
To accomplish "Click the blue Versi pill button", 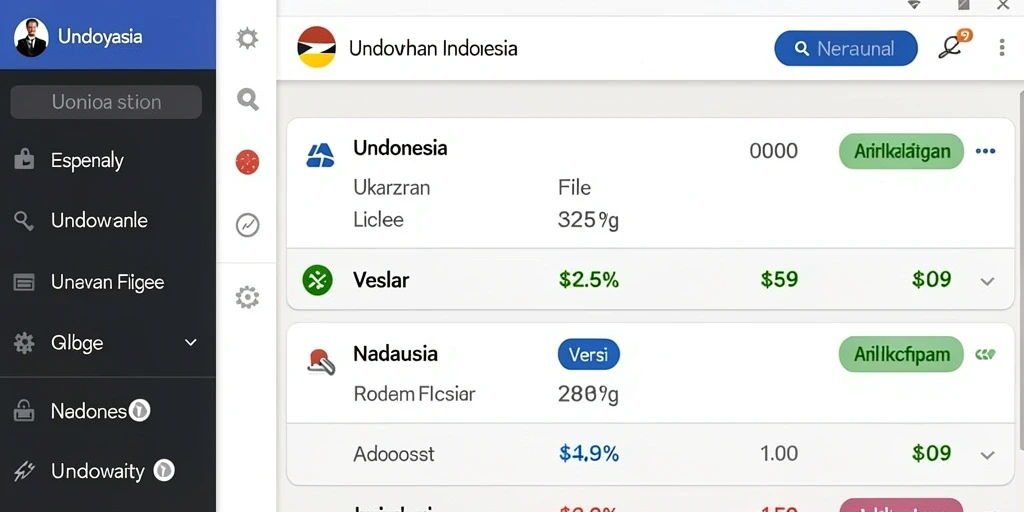I will pos(588,355).
